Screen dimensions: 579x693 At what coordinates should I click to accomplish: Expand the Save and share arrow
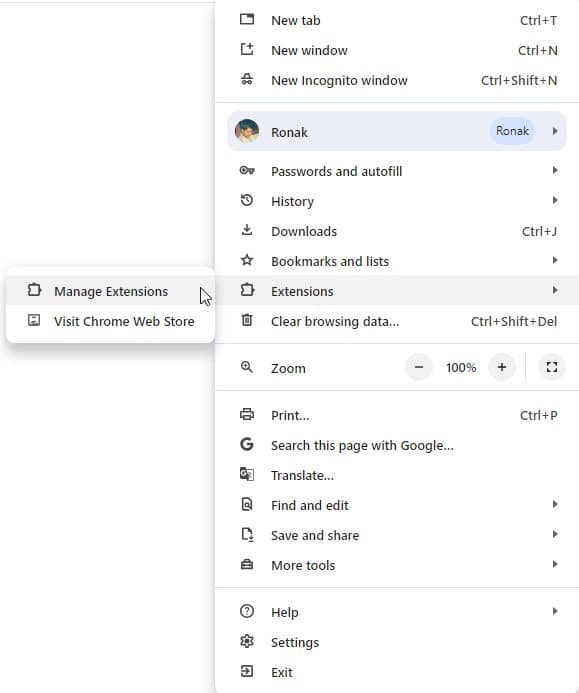click(x=555, y=534)
